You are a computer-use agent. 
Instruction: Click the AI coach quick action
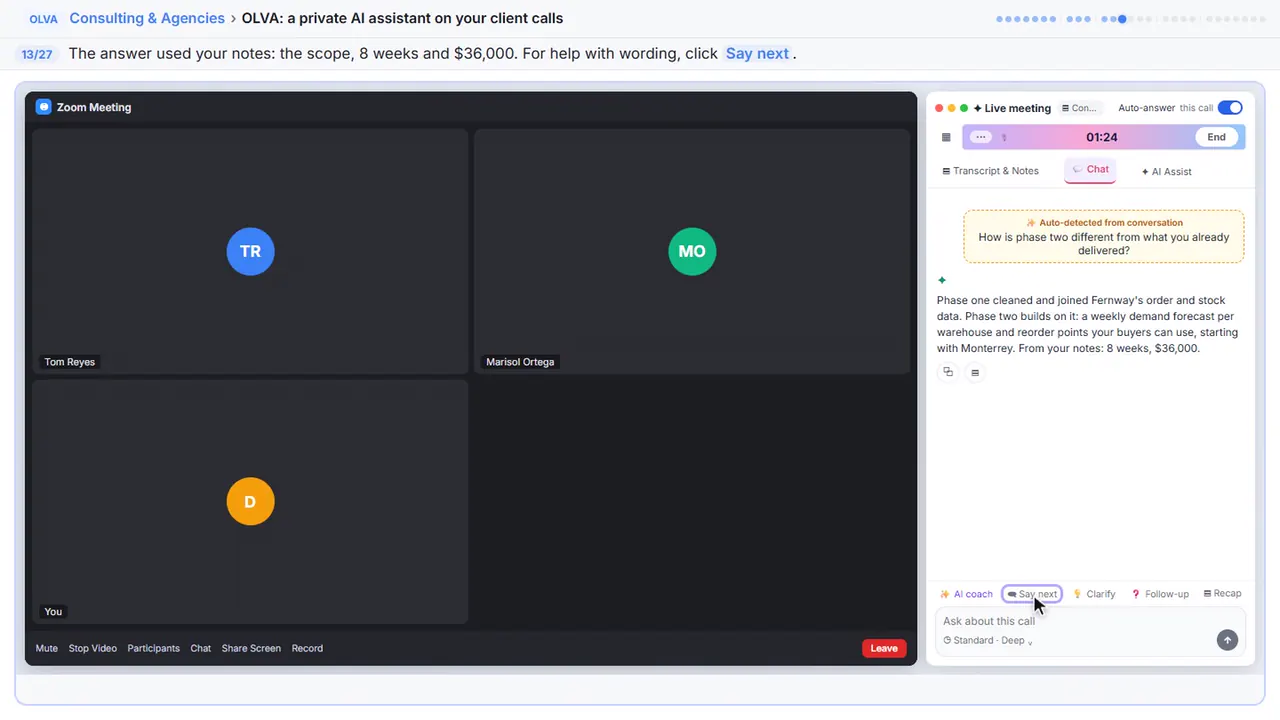pos(966,594)
